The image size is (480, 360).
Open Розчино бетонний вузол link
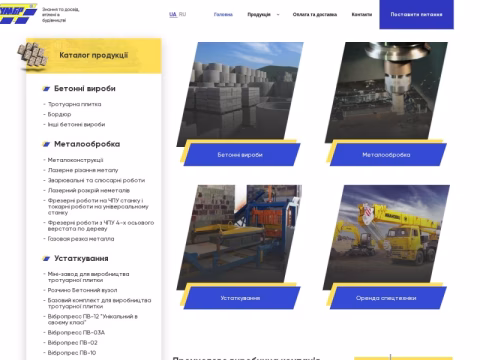tap(82, 290)
